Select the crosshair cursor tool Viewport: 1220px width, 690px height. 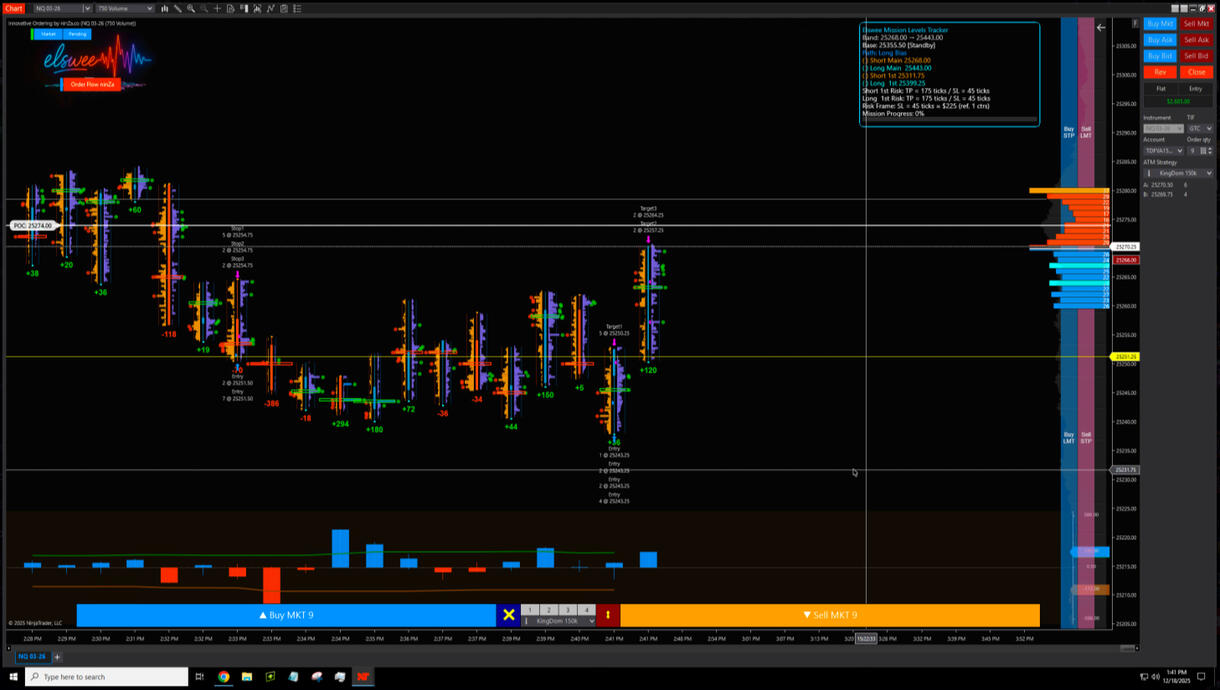coord(217,8)
